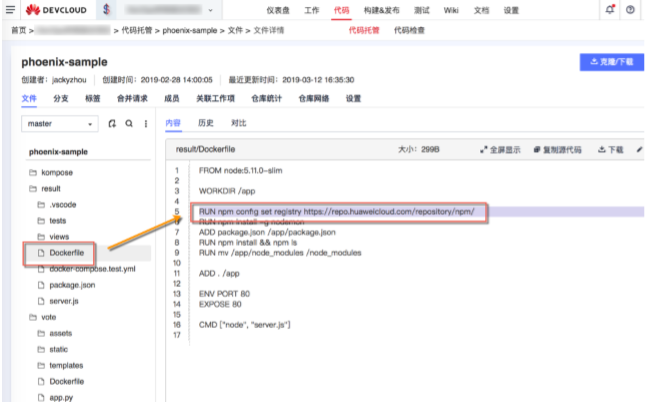Open the 工作 menu item
Viewport: 647px width, 402px height.
(x=312, y=10)
